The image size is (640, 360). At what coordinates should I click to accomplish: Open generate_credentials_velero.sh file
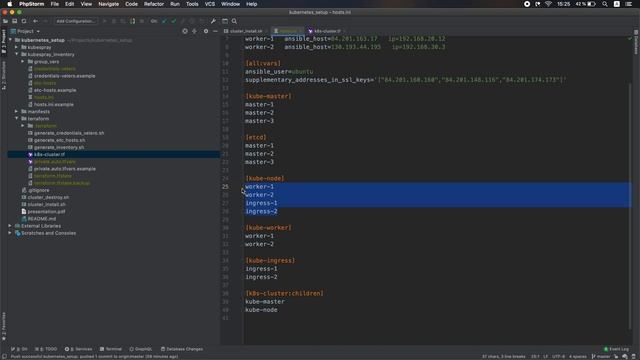(69, 133)
